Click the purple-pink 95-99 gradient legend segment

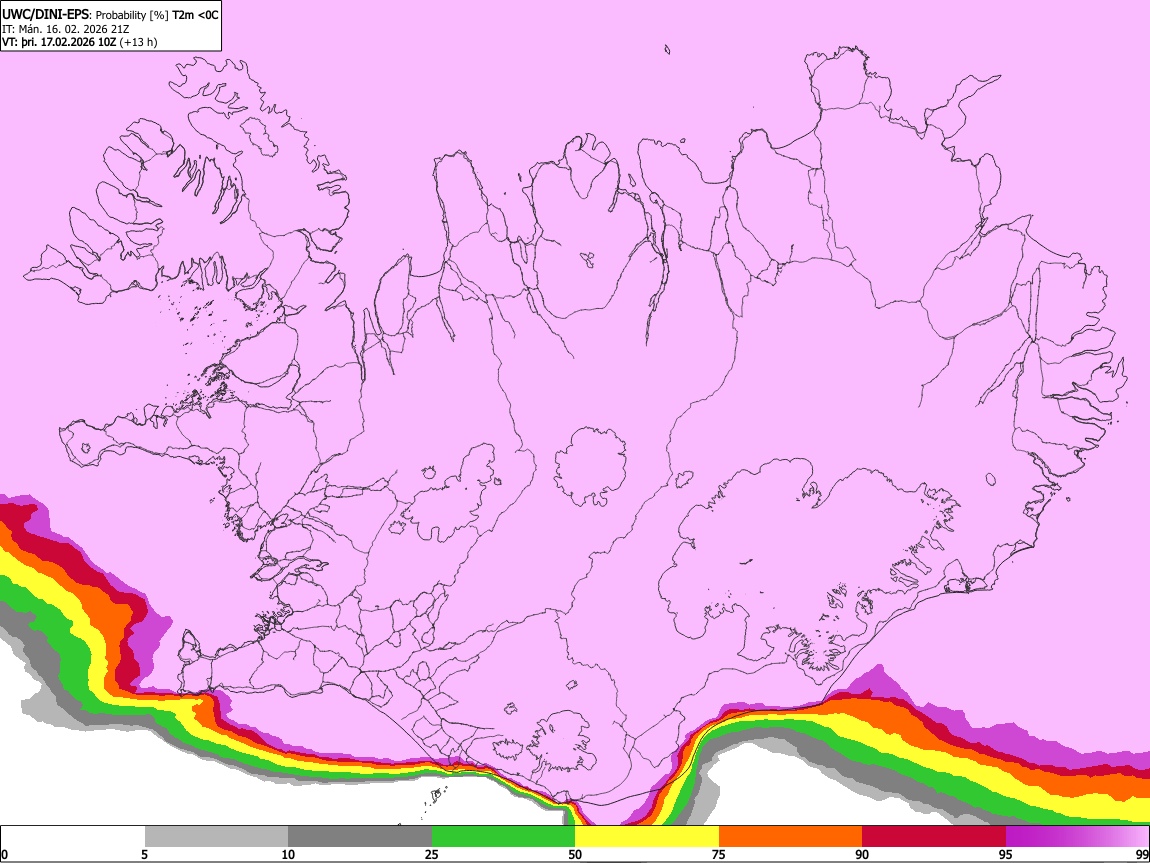[x=1077, y=837]
